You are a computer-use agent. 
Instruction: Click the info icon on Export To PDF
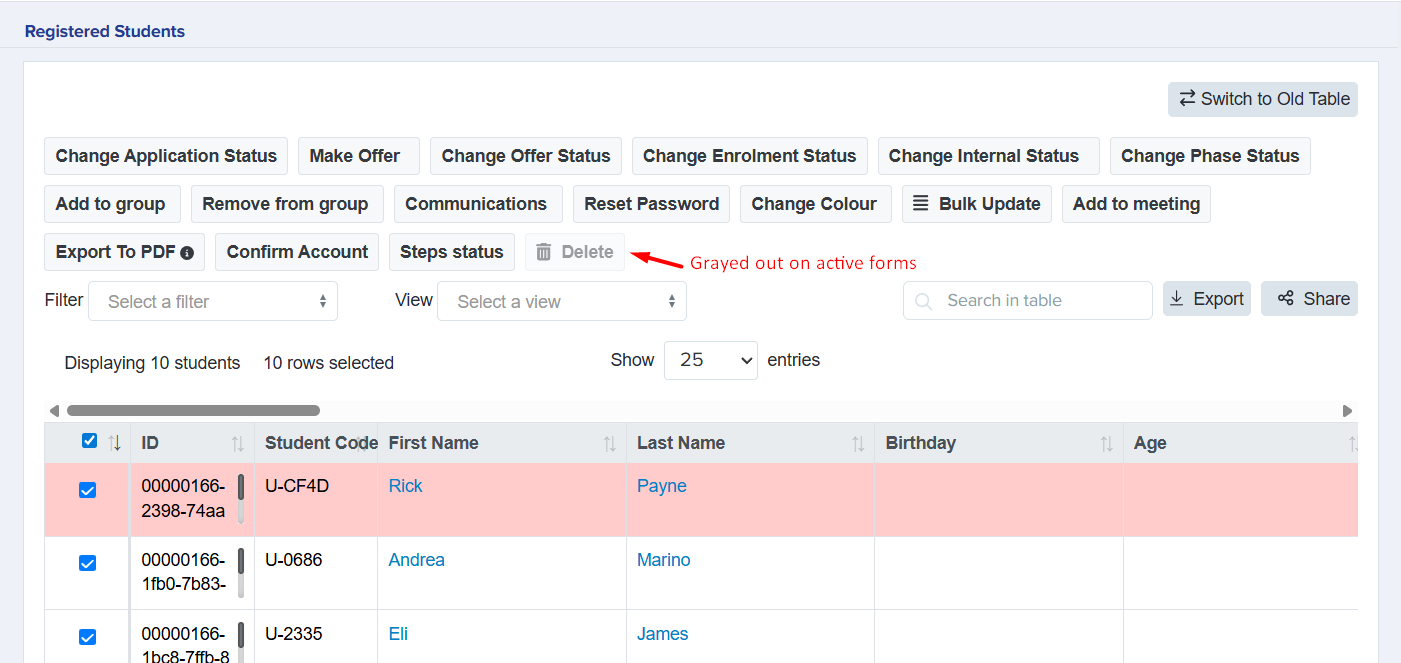(x=187, y=253)
